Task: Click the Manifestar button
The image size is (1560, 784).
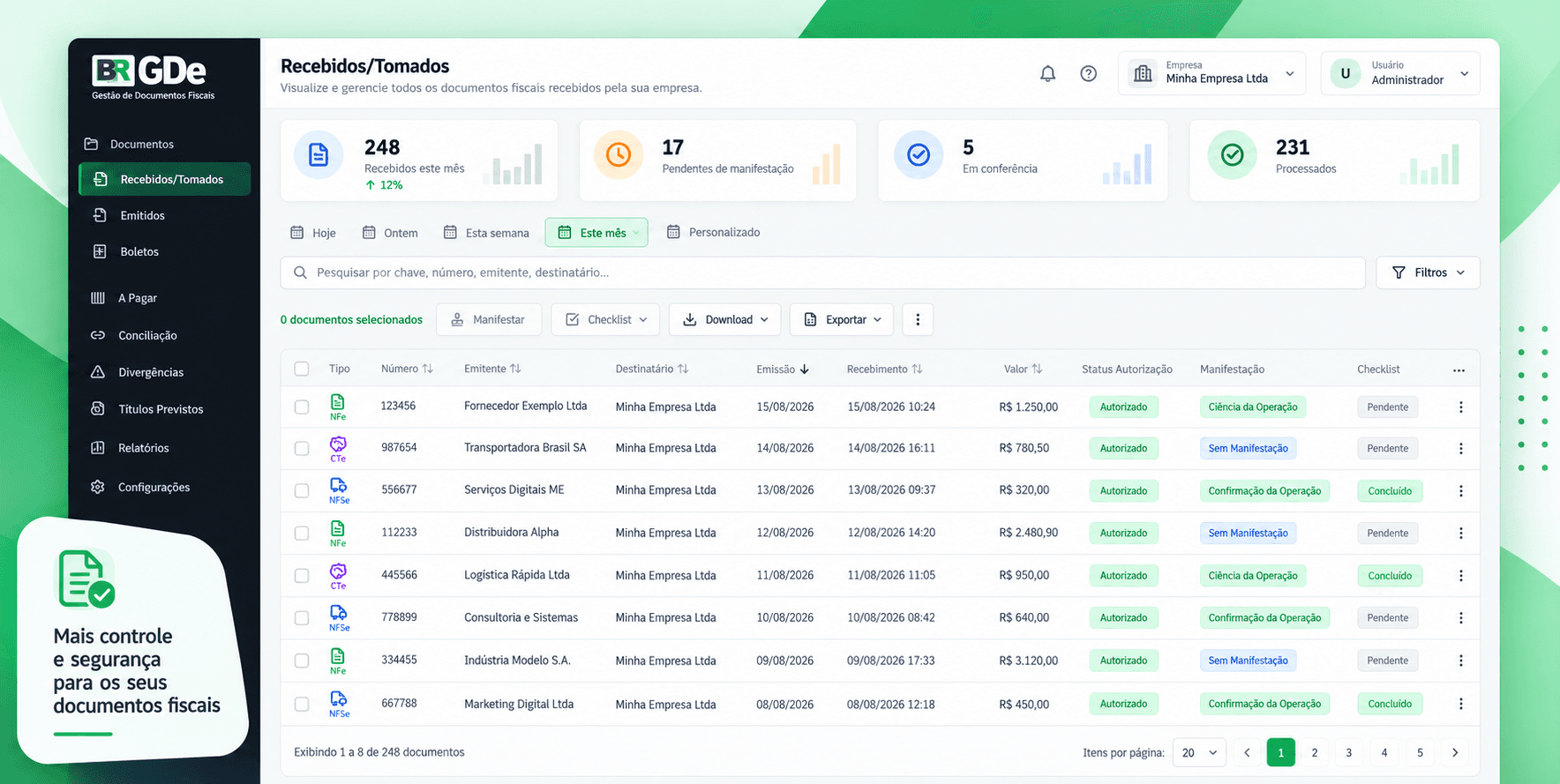Action: pos(488,319)
